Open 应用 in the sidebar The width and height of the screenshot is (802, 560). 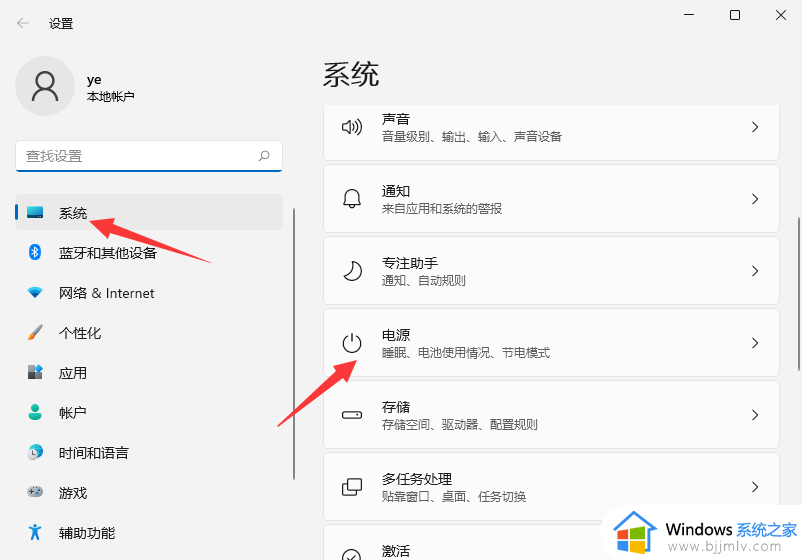149,372
